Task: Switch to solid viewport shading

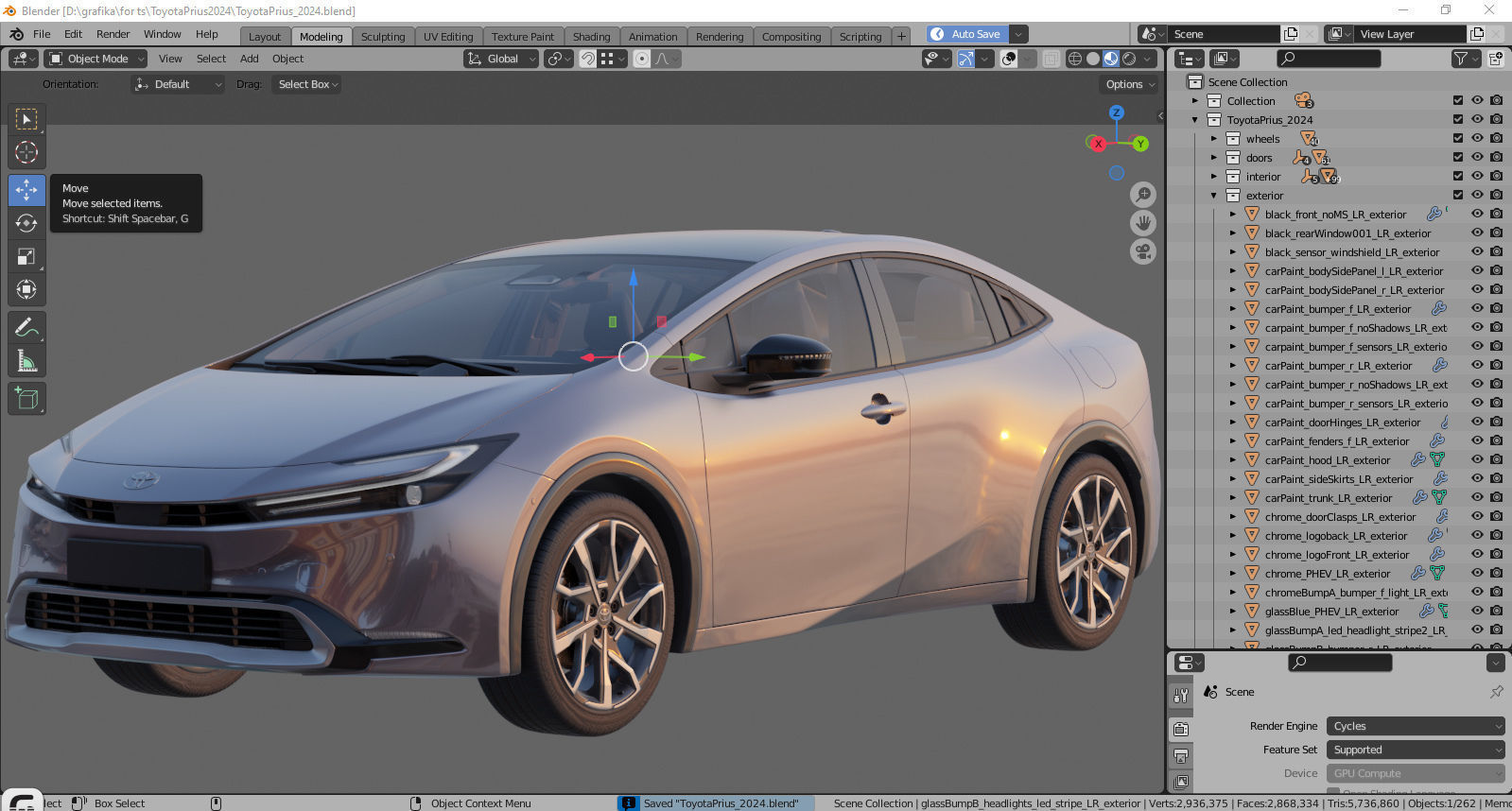Action: [1093, 59]
